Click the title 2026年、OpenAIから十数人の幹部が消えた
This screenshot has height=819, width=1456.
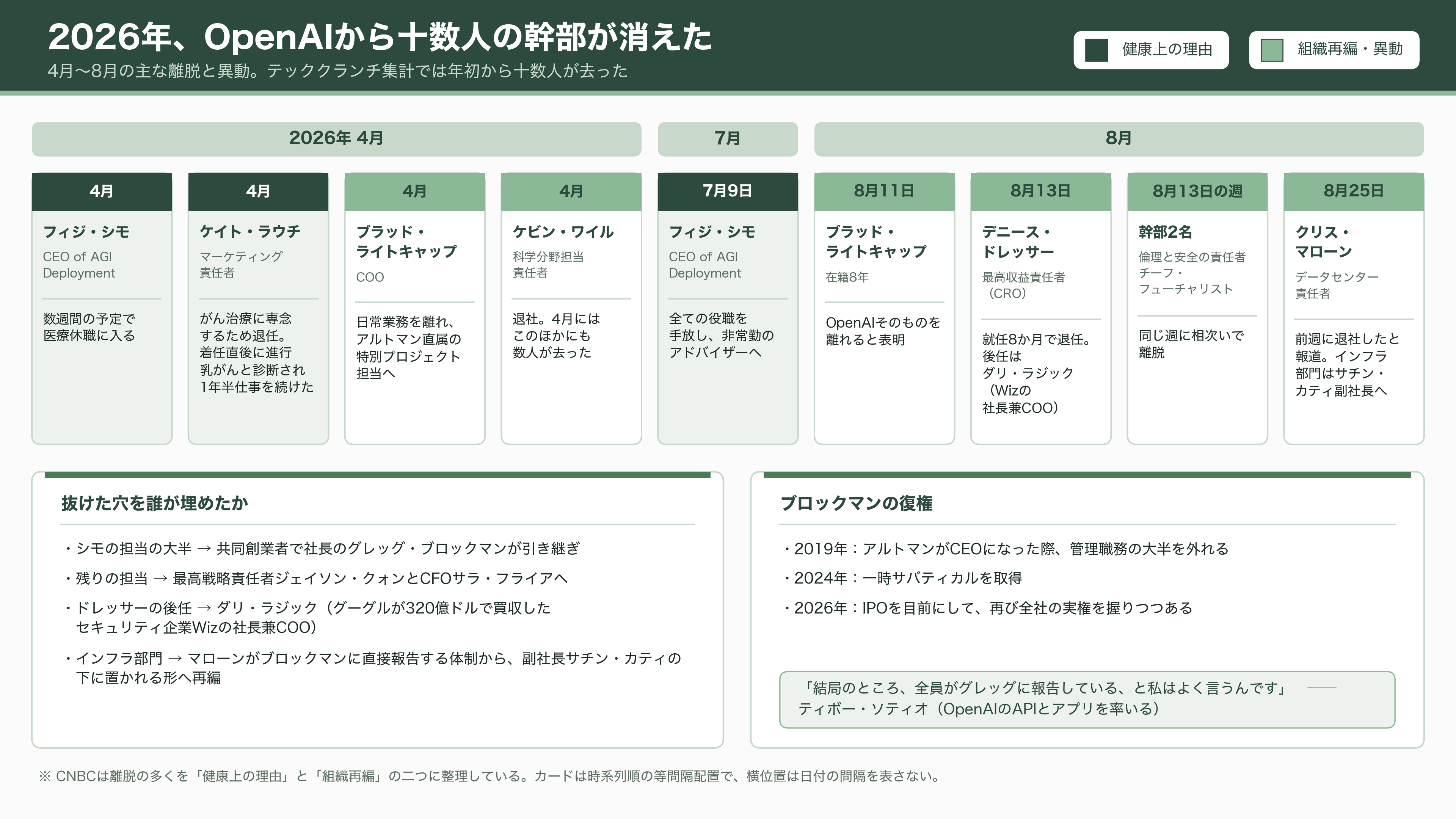tap(380, 37)
